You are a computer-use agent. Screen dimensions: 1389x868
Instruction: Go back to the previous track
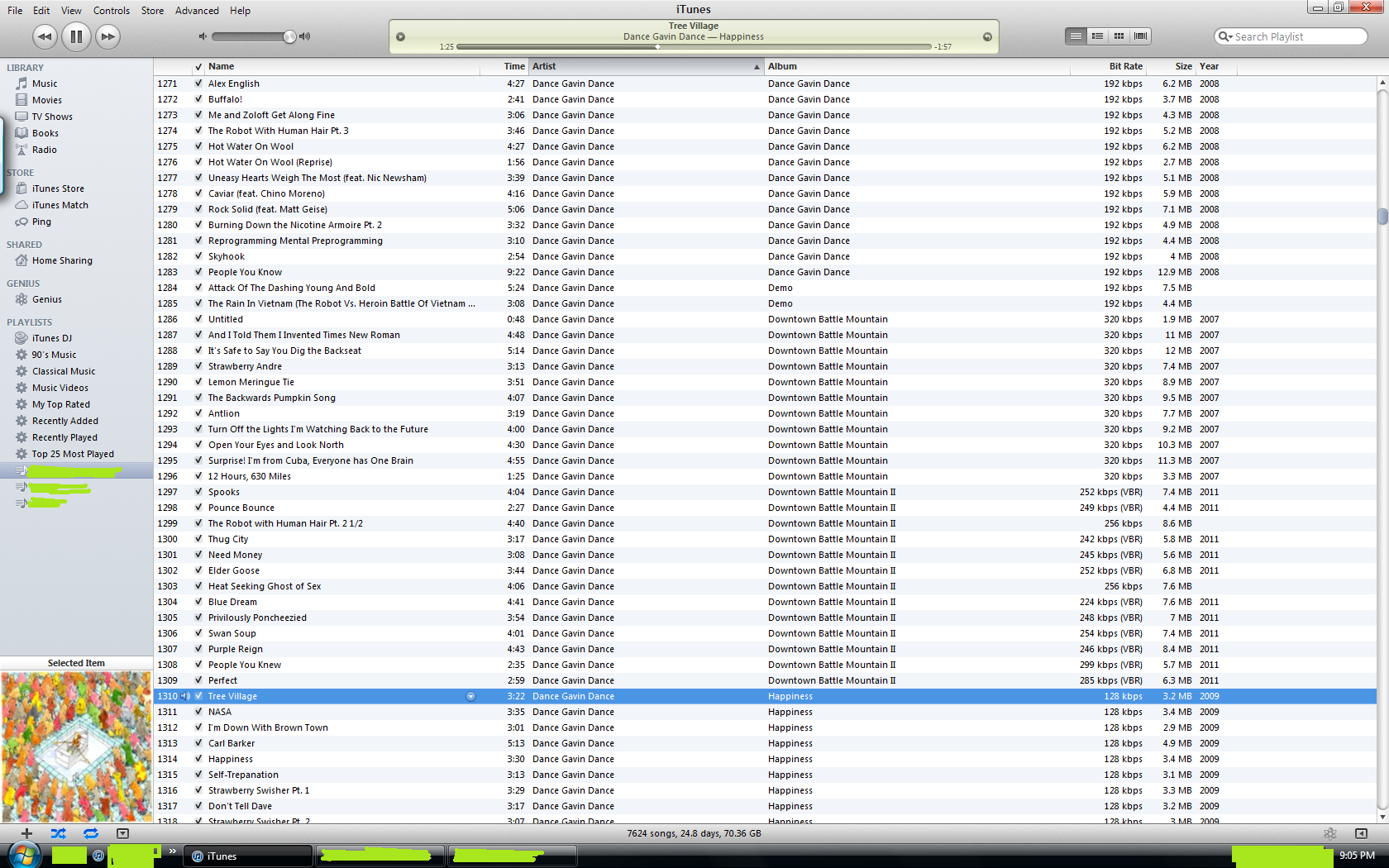(x=45, y=36)
